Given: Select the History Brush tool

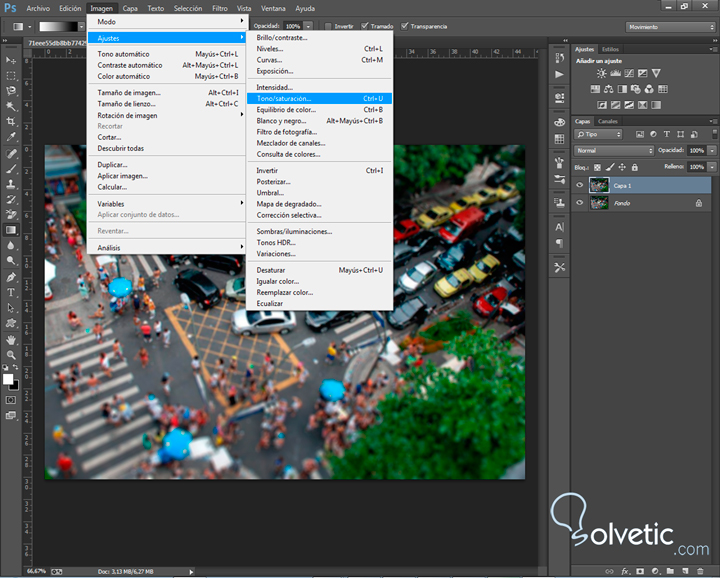Looking at the screenshot, I should click(x=11, y=199).
